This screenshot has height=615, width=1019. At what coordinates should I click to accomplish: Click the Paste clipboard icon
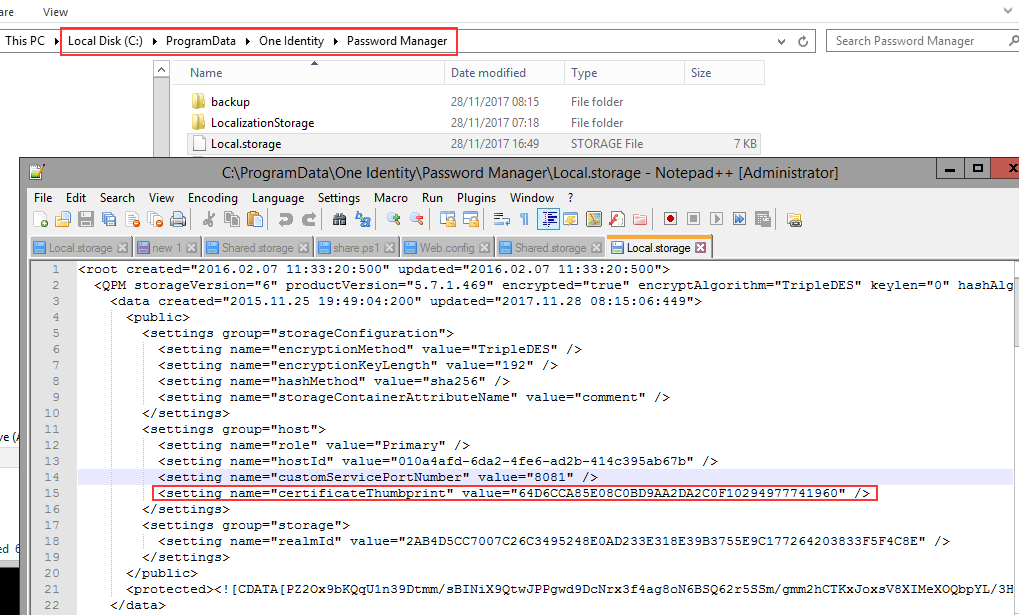[x=255, y=219]
